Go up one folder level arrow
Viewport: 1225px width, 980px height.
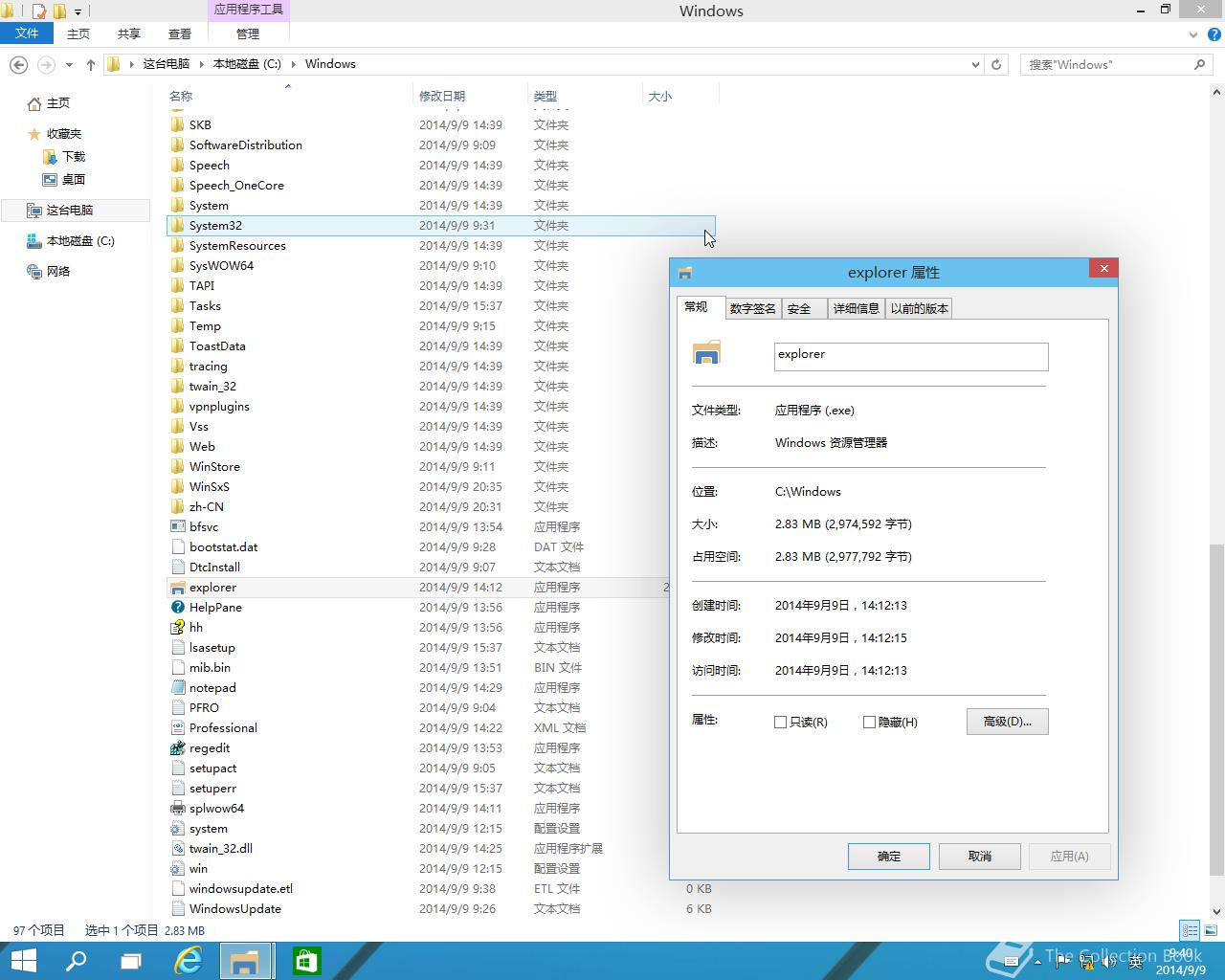pos(91,64)
